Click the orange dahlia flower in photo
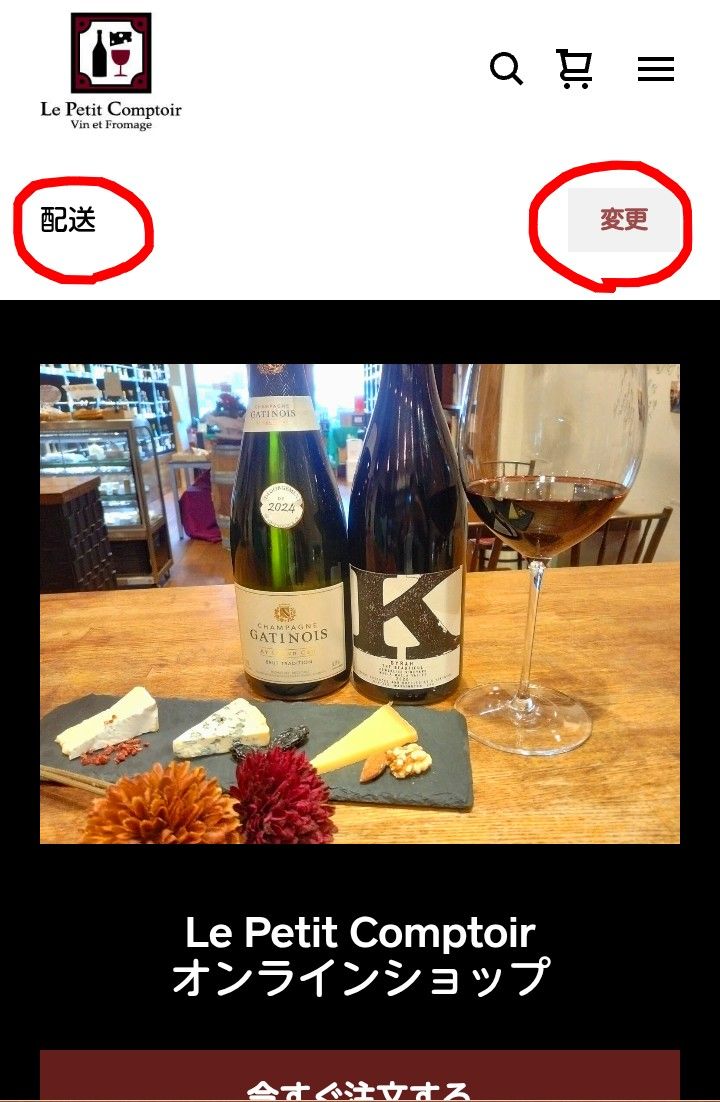 pos(163,804)
